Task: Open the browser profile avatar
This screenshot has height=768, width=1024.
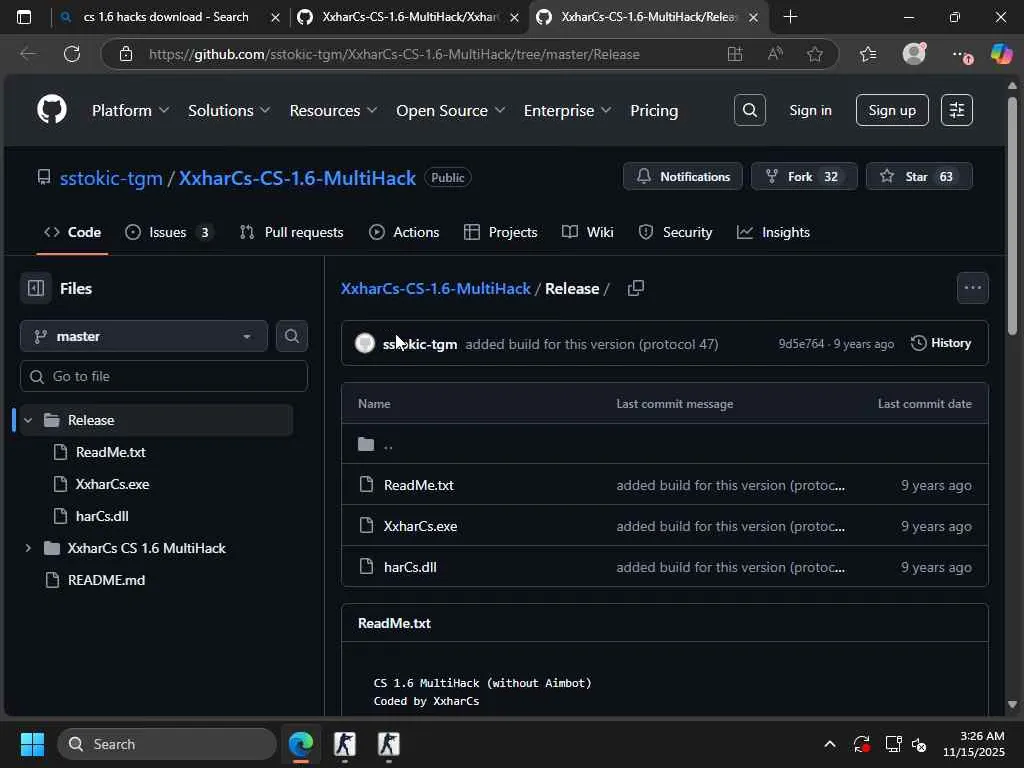Action: (914, 54)
